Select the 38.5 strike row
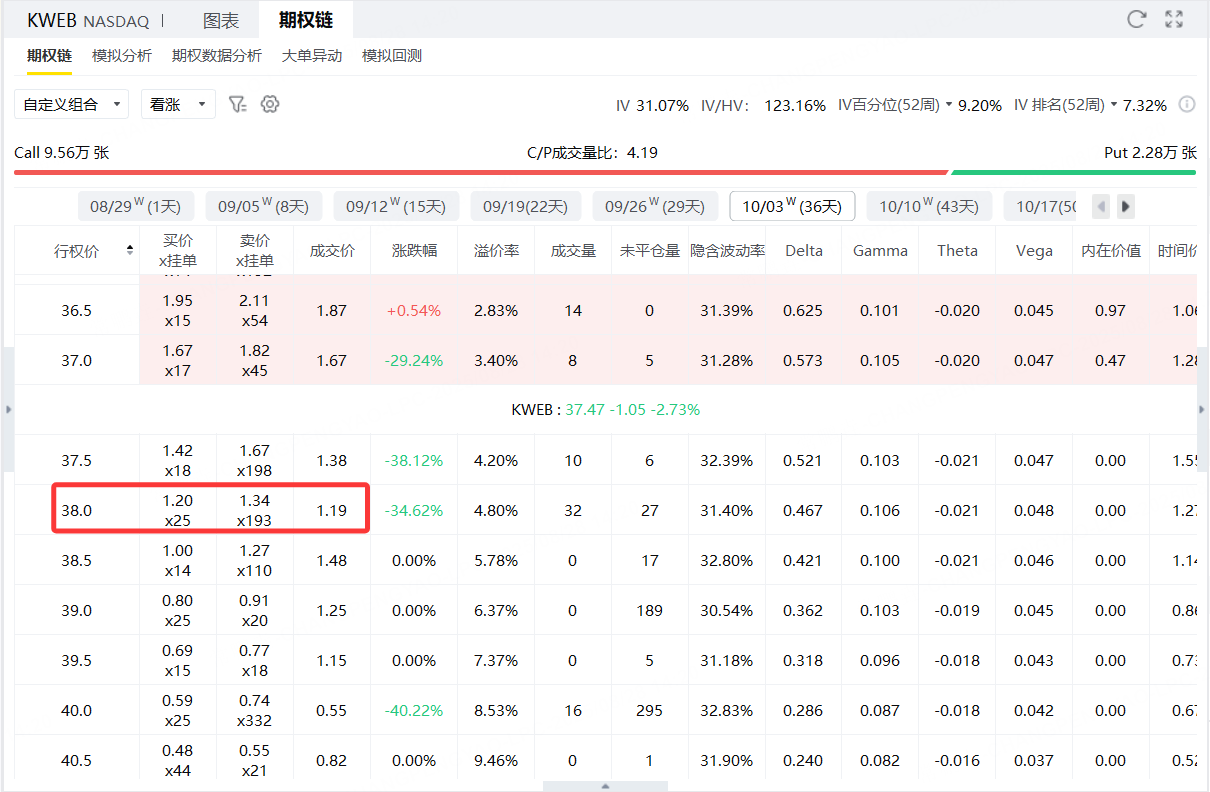1210x792 pixels. point(605,560)
